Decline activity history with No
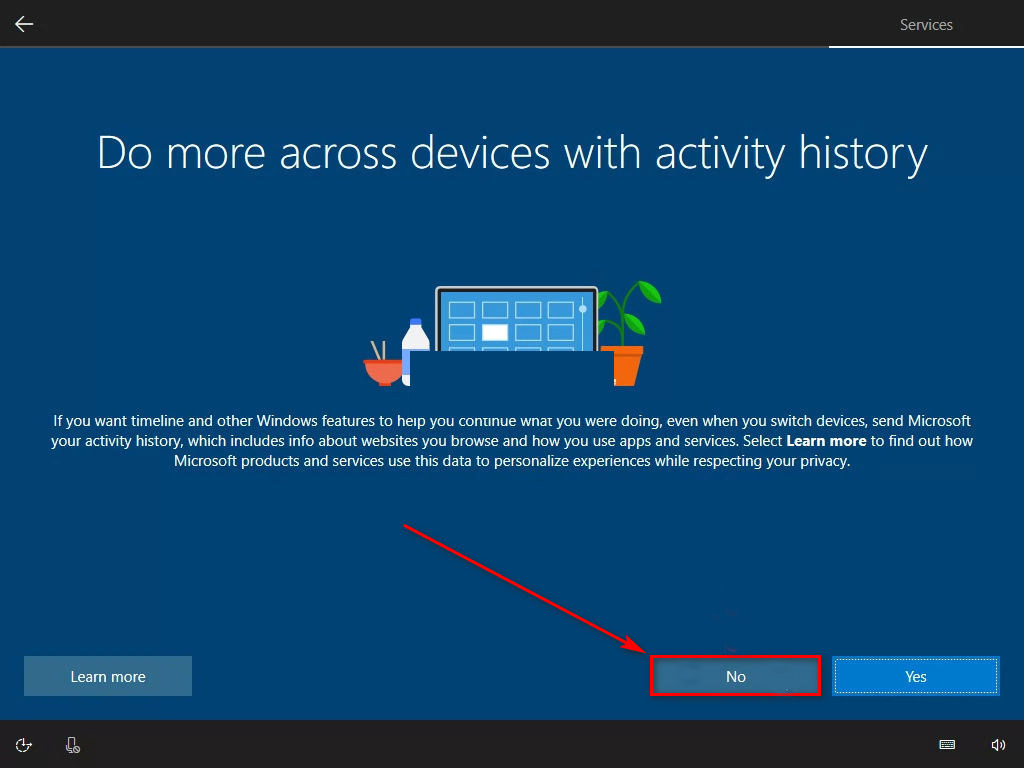1024x768 pixels. click(735, 676)
